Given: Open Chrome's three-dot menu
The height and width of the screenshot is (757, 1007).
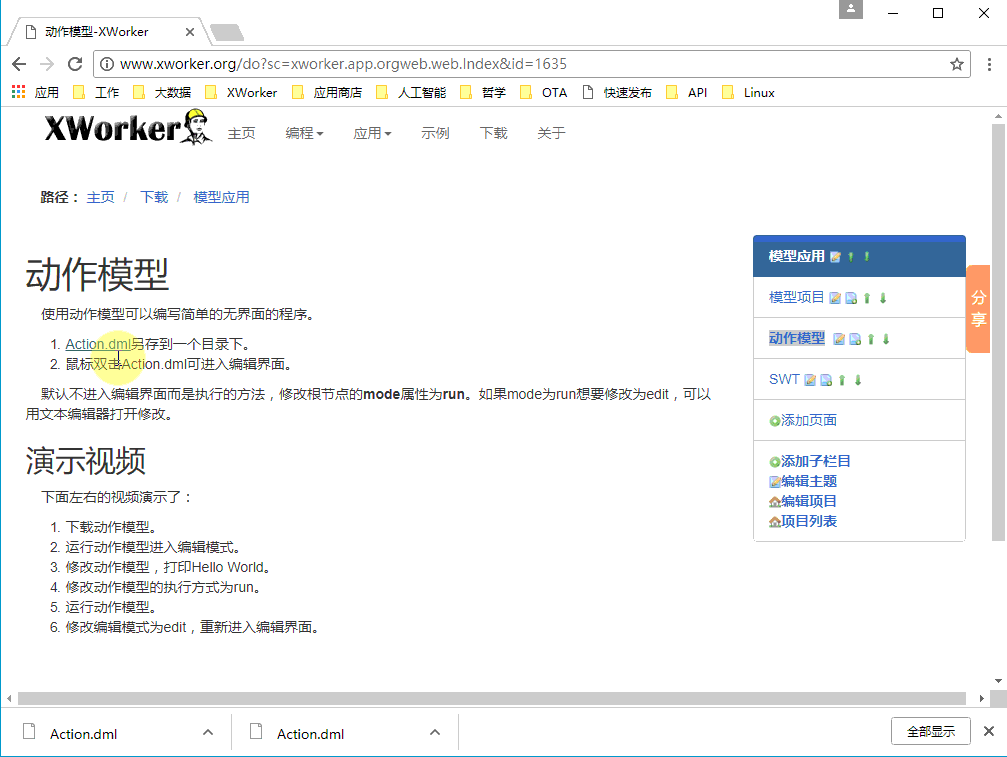Looking at the screenshot, I should [989, 64].
